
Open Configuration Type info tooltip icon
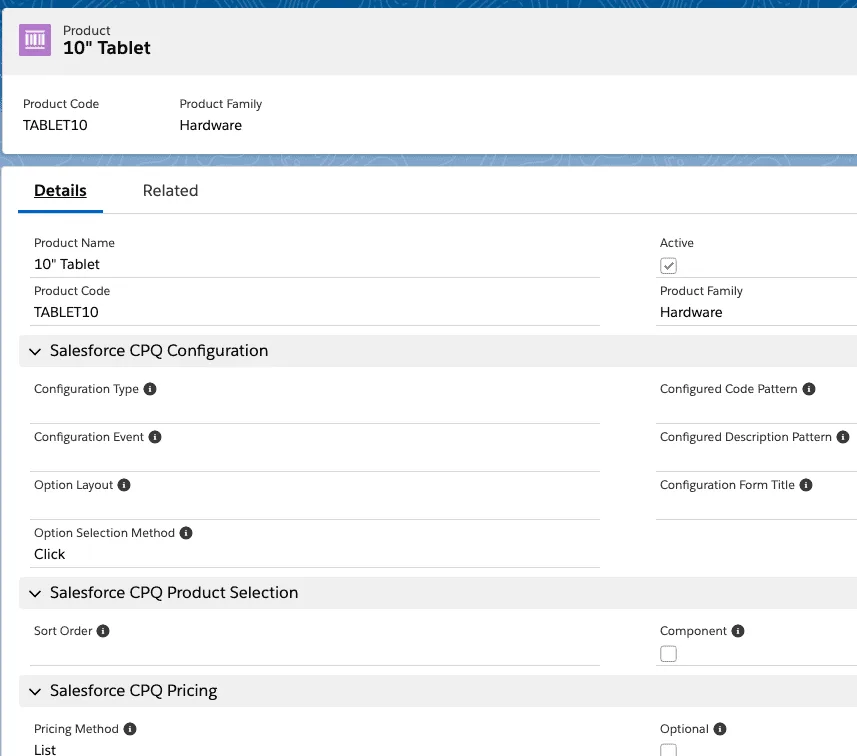tap(150, 389)
